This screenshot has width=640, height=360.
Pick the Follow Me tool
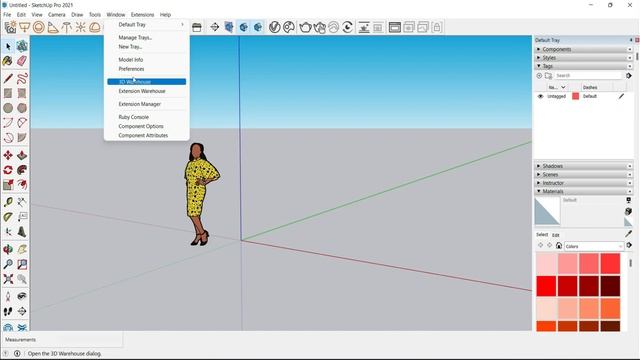[22, 170]
